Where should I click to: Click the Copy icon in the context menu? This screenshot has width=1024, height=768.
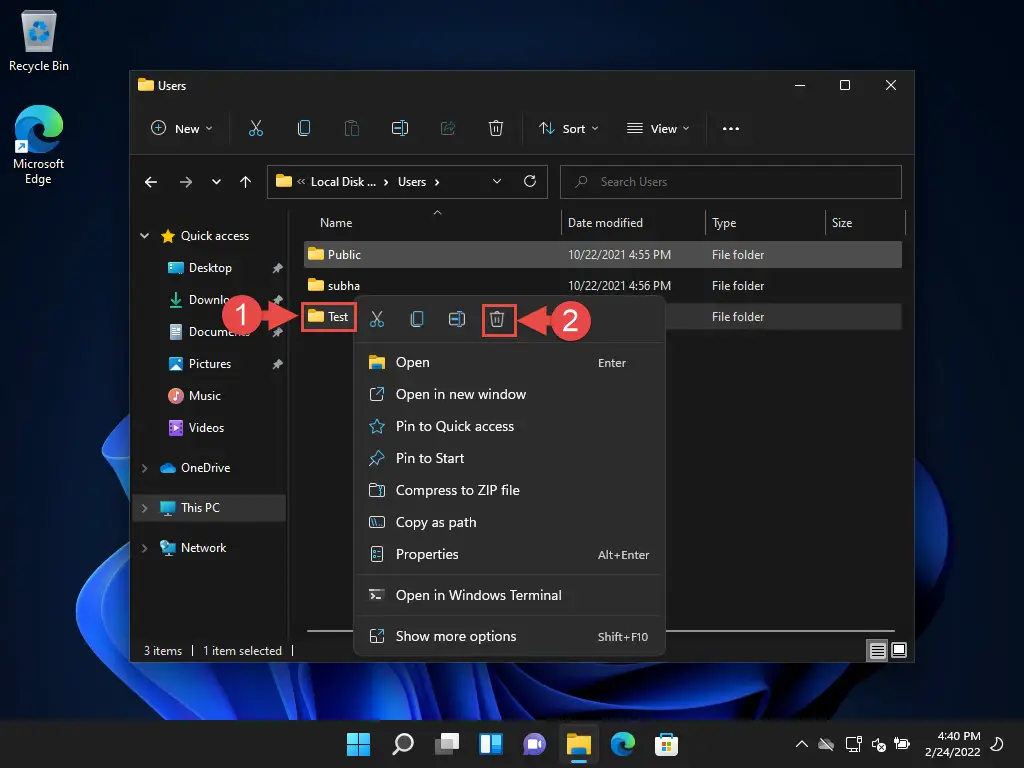click(x=417, y=319)
